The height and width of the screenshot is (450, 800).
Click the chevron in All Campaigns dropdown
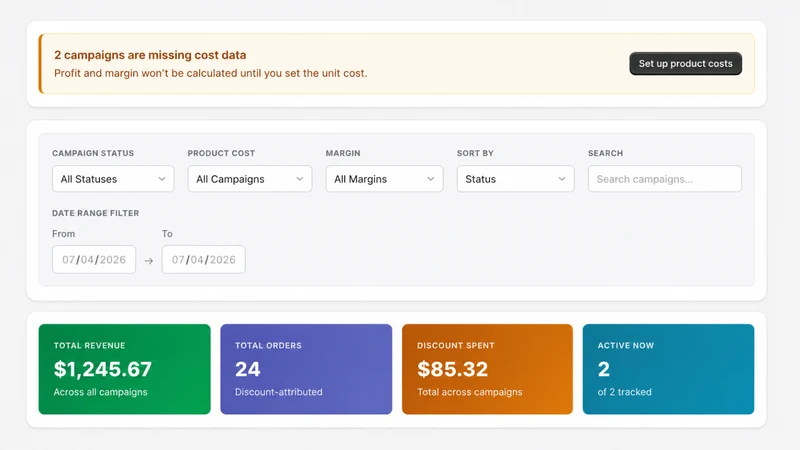pos(299,179)
